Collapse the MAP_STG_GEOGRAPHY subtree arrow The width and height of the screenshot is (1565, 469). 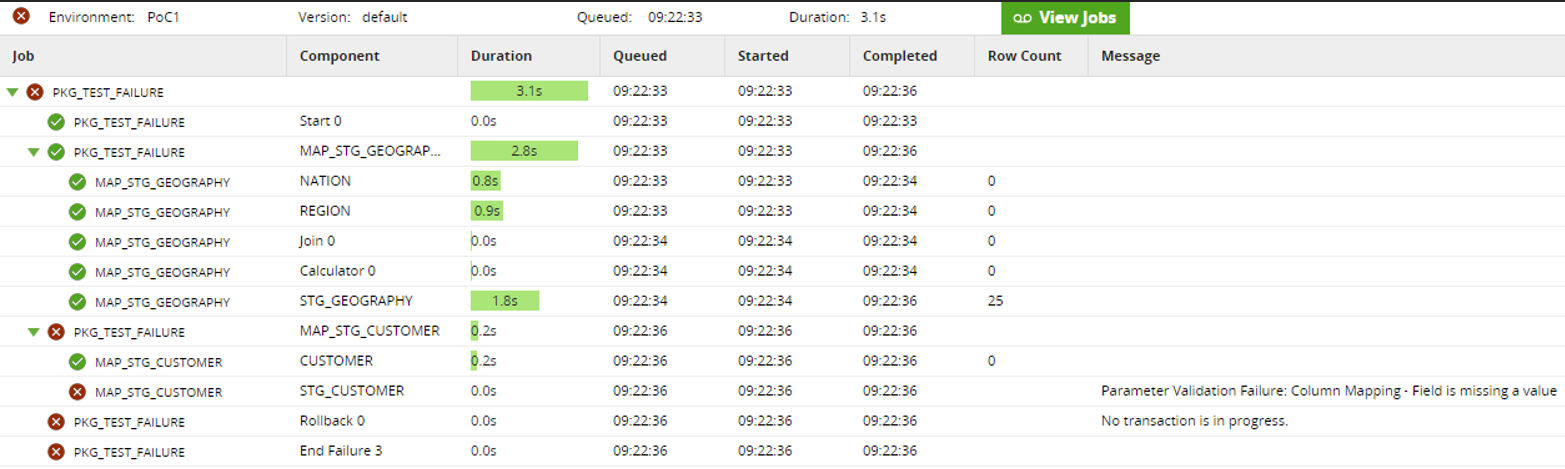click(33, 152)
